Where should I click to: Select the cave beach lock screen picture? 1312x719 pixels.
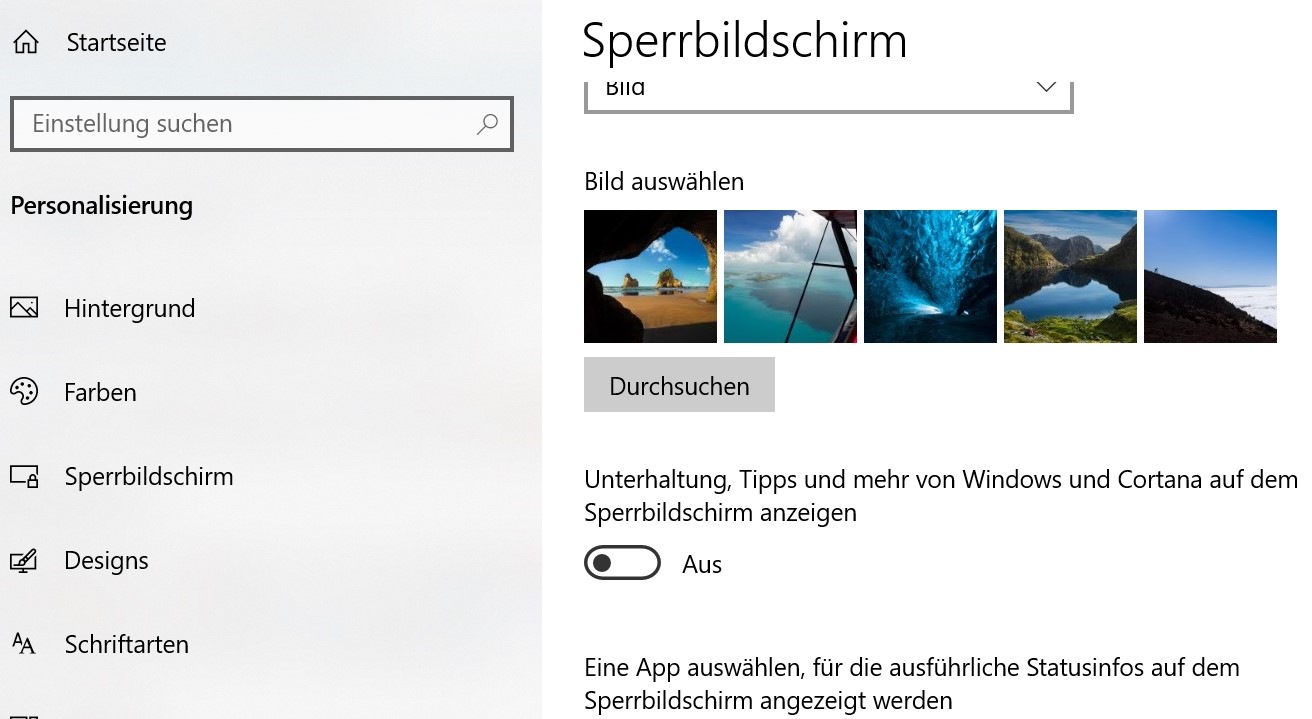(650, 276)
